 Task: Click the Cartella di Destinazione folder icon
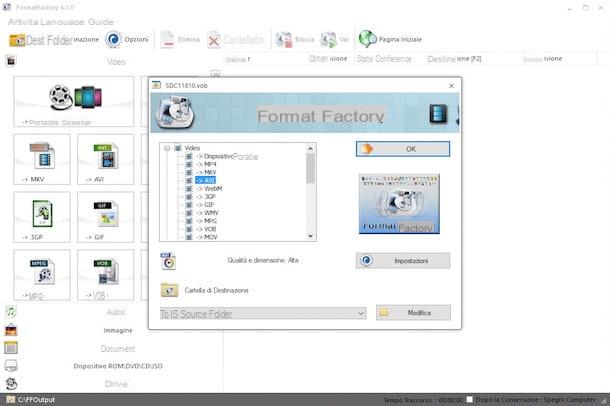pos(169,290)
